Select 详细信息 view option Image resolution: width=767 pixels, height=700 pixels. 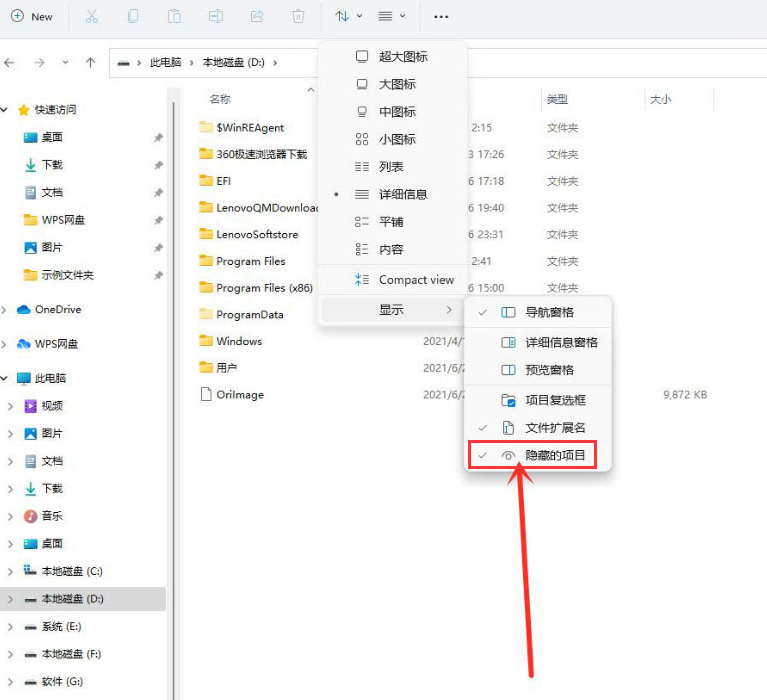392,195
